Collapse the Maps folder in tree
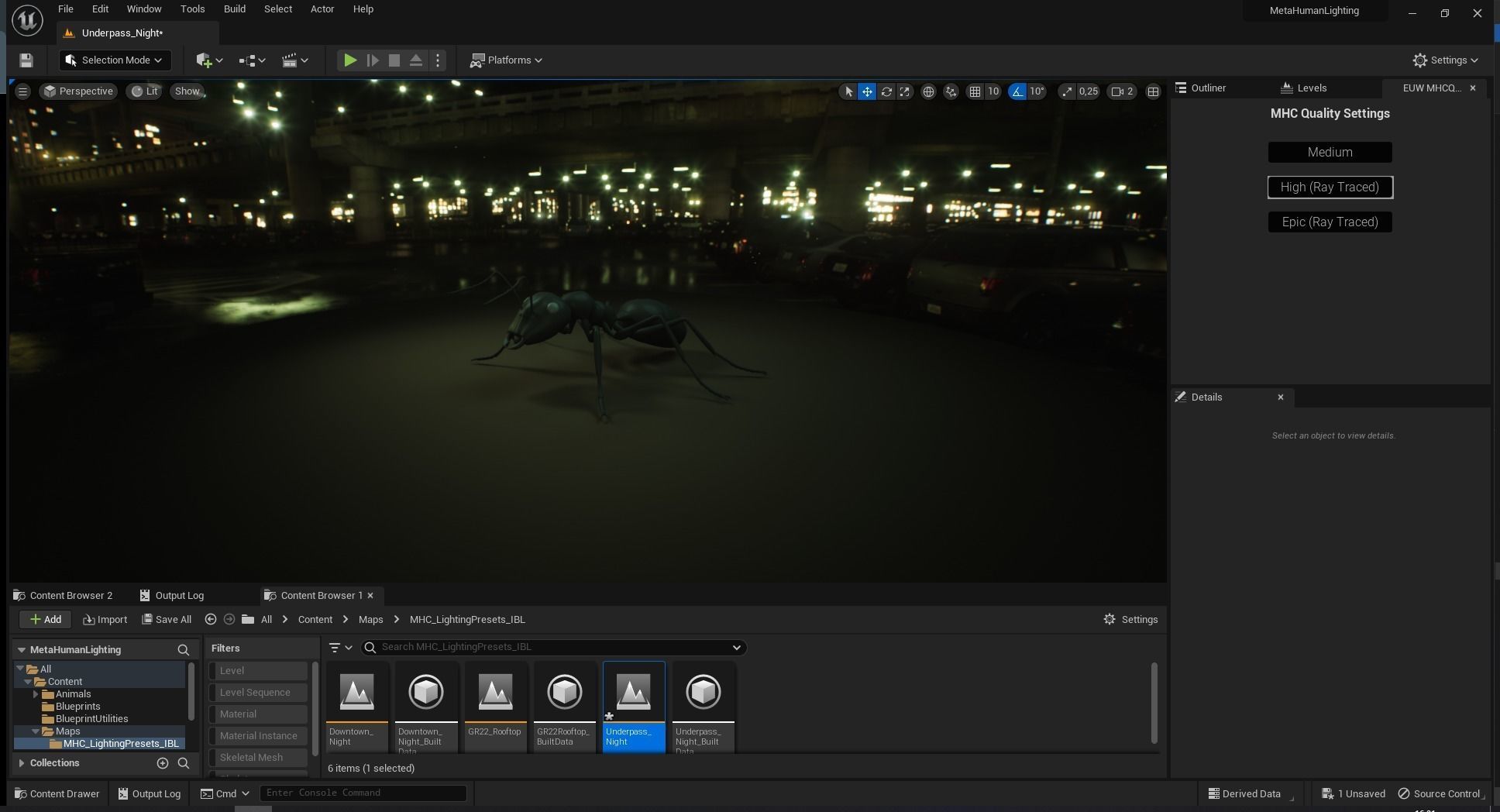Screen dimensions: 1500x812 [36, 731]
